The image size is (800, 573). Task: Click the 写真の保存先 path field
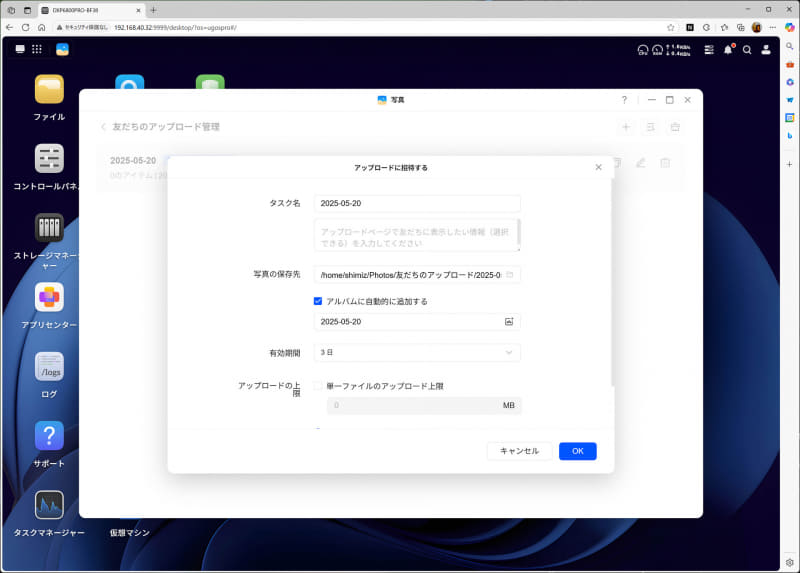(x=417, y=275)
